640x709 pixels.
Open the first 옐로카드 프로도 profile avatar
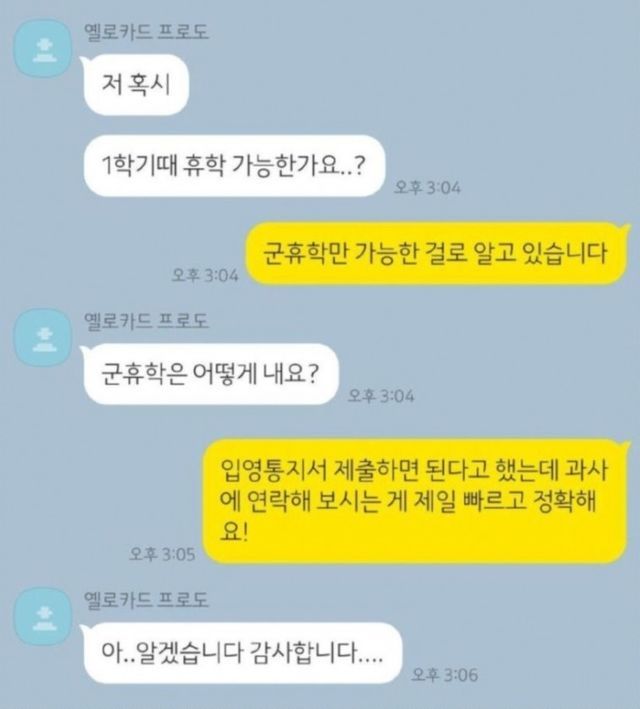tap(43, 48)
